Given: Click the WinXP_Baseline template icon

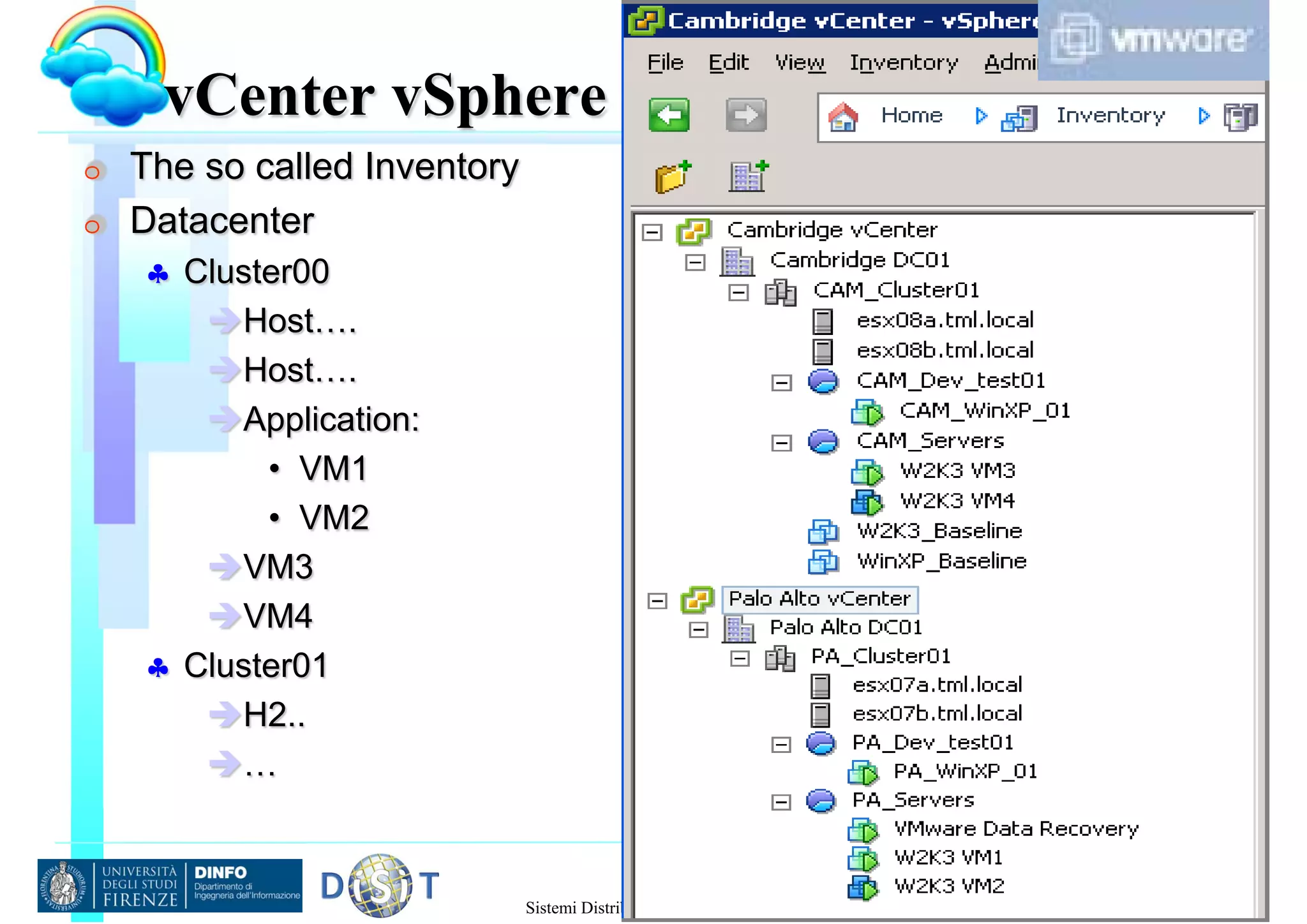Looking at the screenshot, I should [x=823, y=562].
